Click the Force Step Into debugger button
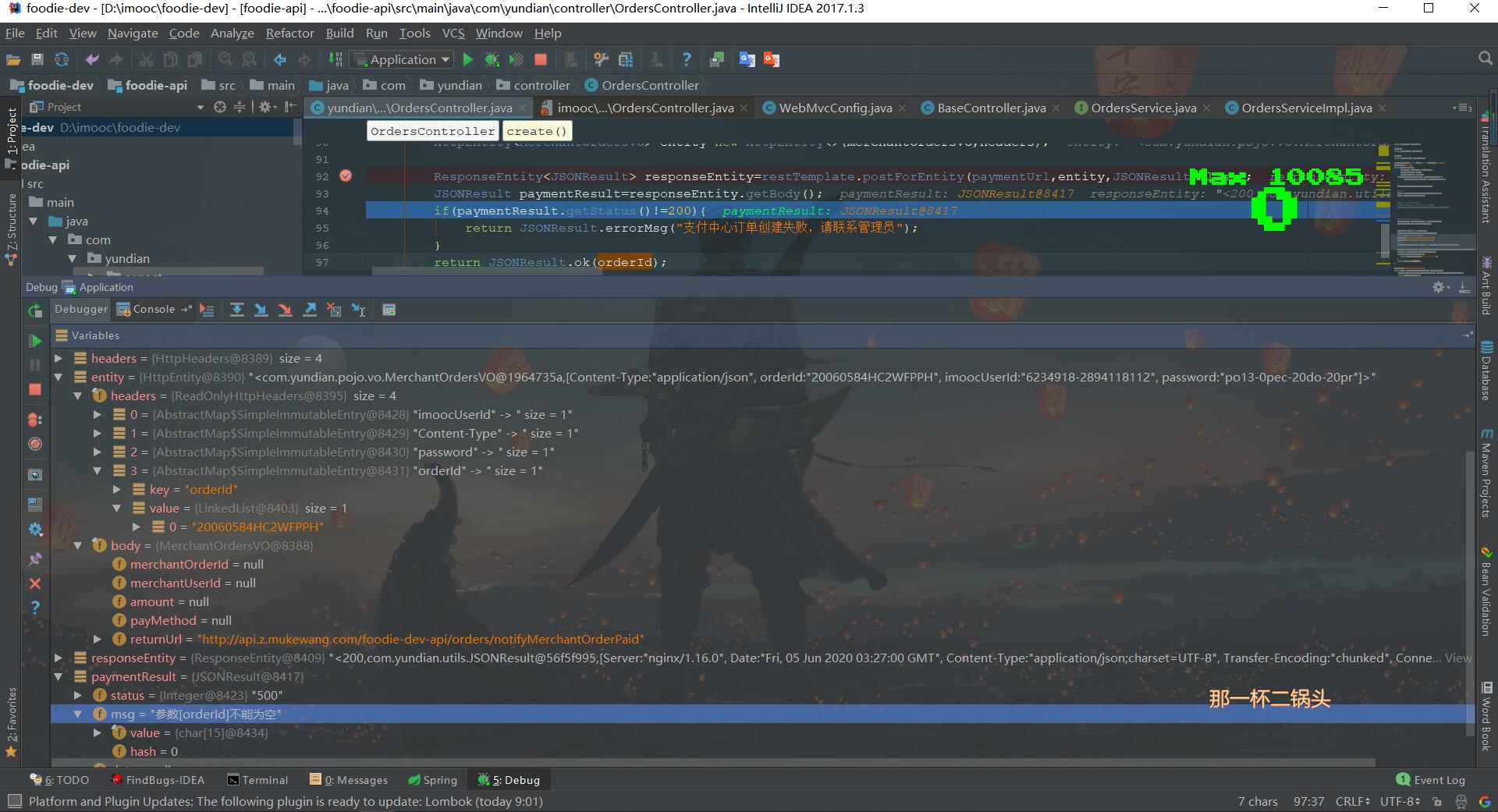 click(285, 310)
